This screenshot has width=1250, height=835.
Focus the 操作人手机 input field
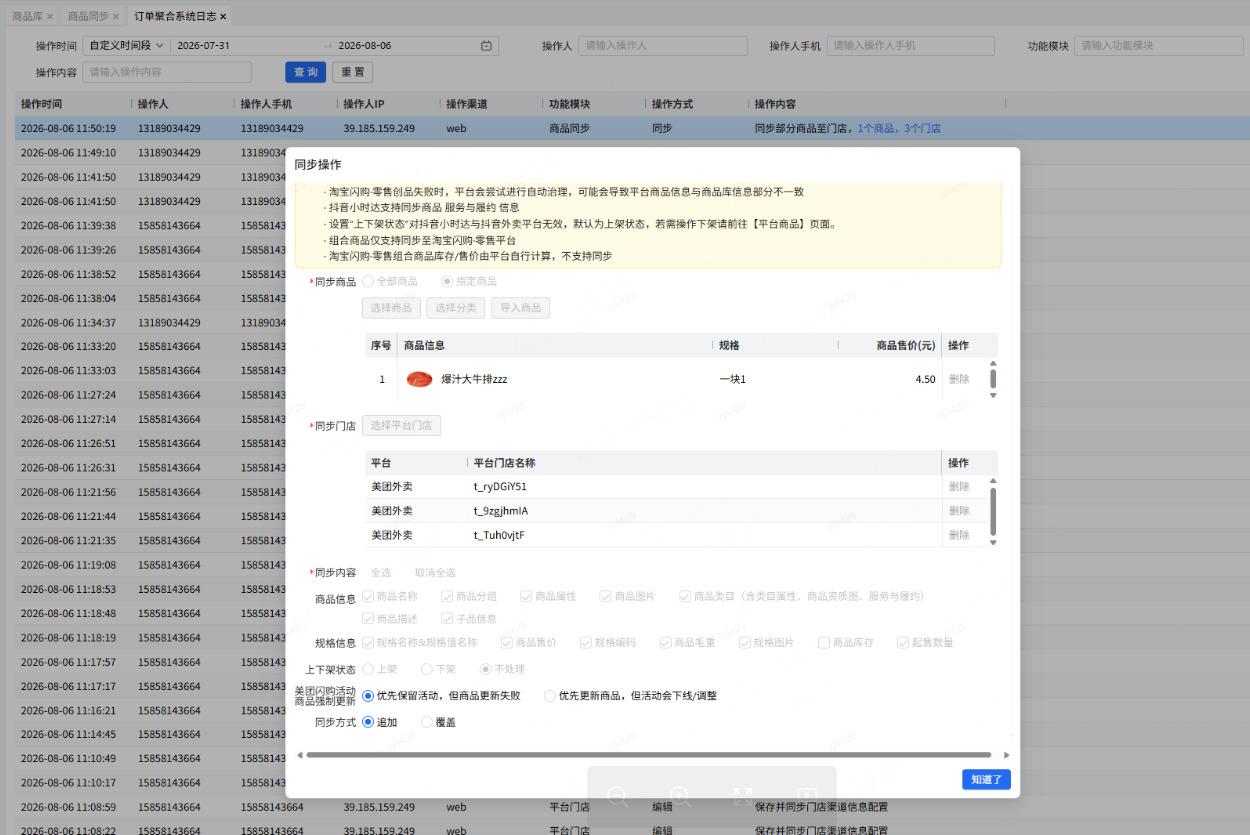(910, 46)
